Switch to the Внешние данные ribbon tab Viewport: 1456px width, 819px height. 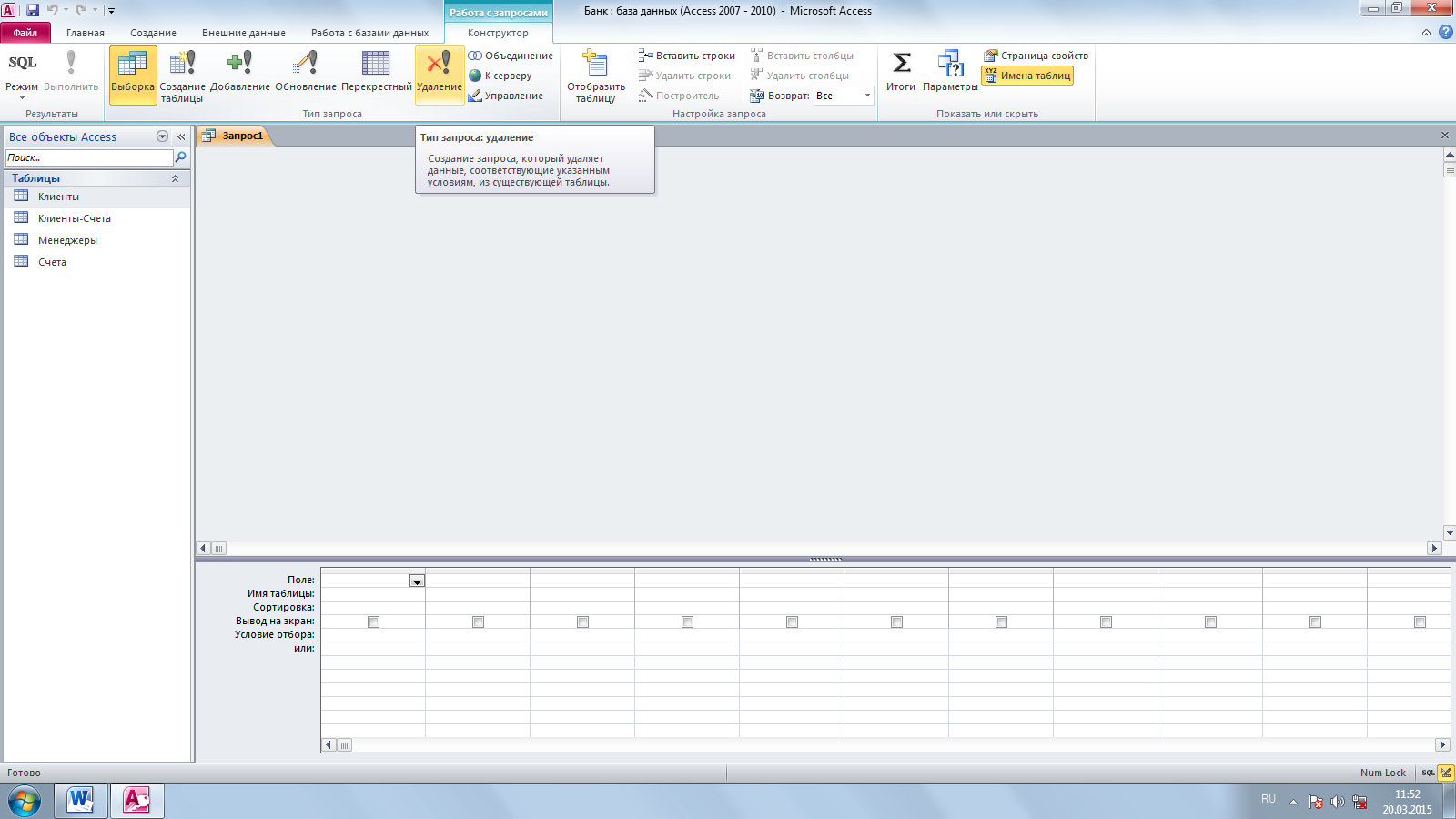pos(244,33)
